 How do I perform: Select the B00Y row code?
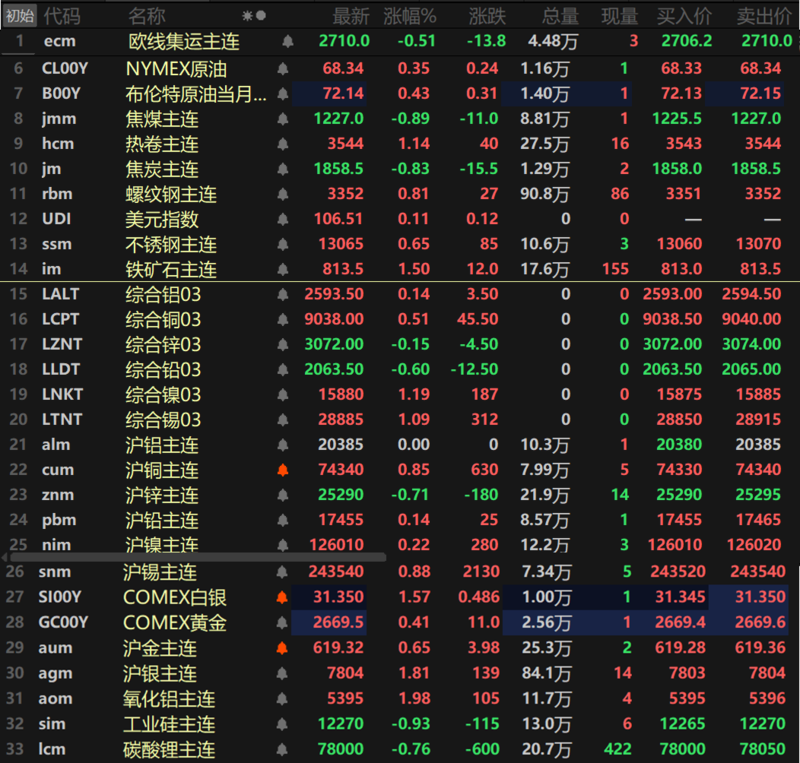point(61,93)
